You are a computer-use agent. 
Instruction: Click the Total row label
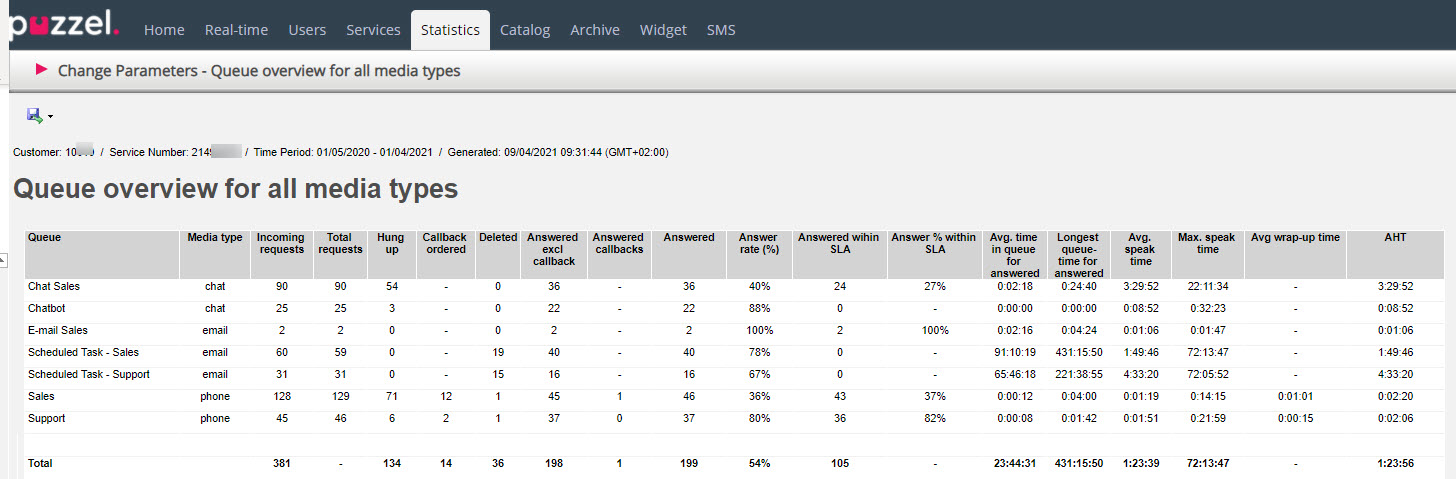40,464
